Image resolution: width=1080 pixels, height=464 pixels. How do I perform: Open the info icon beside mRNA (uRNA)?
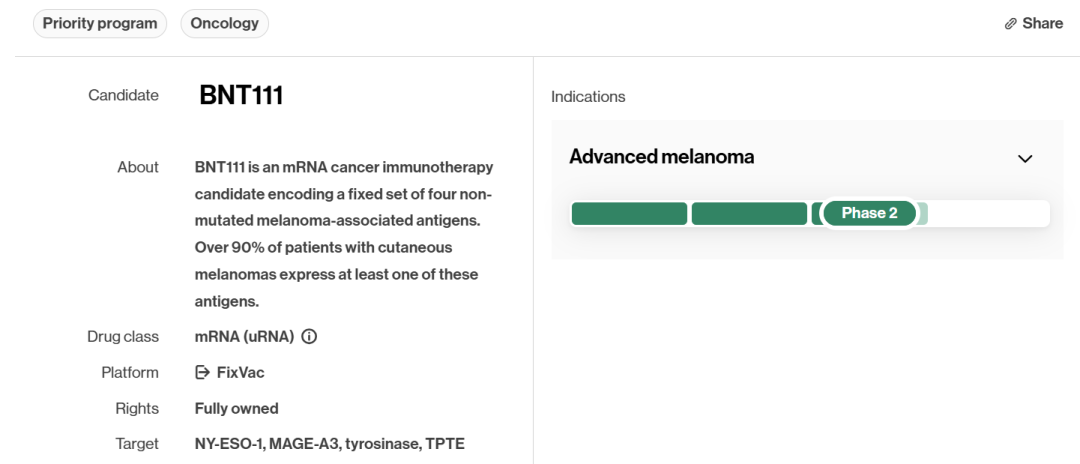click(309, 337)
